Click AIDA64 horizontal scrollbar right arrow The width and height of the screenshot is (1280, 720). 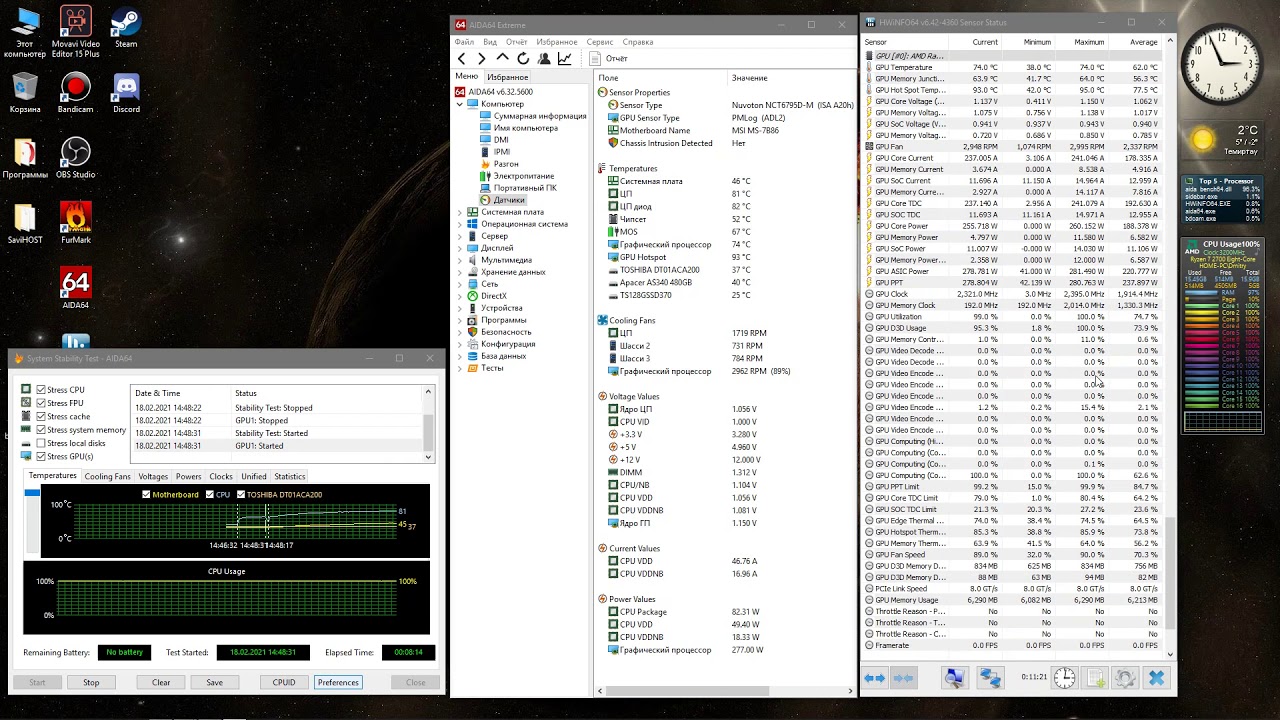pyautogui.click(x=852, y=690)
